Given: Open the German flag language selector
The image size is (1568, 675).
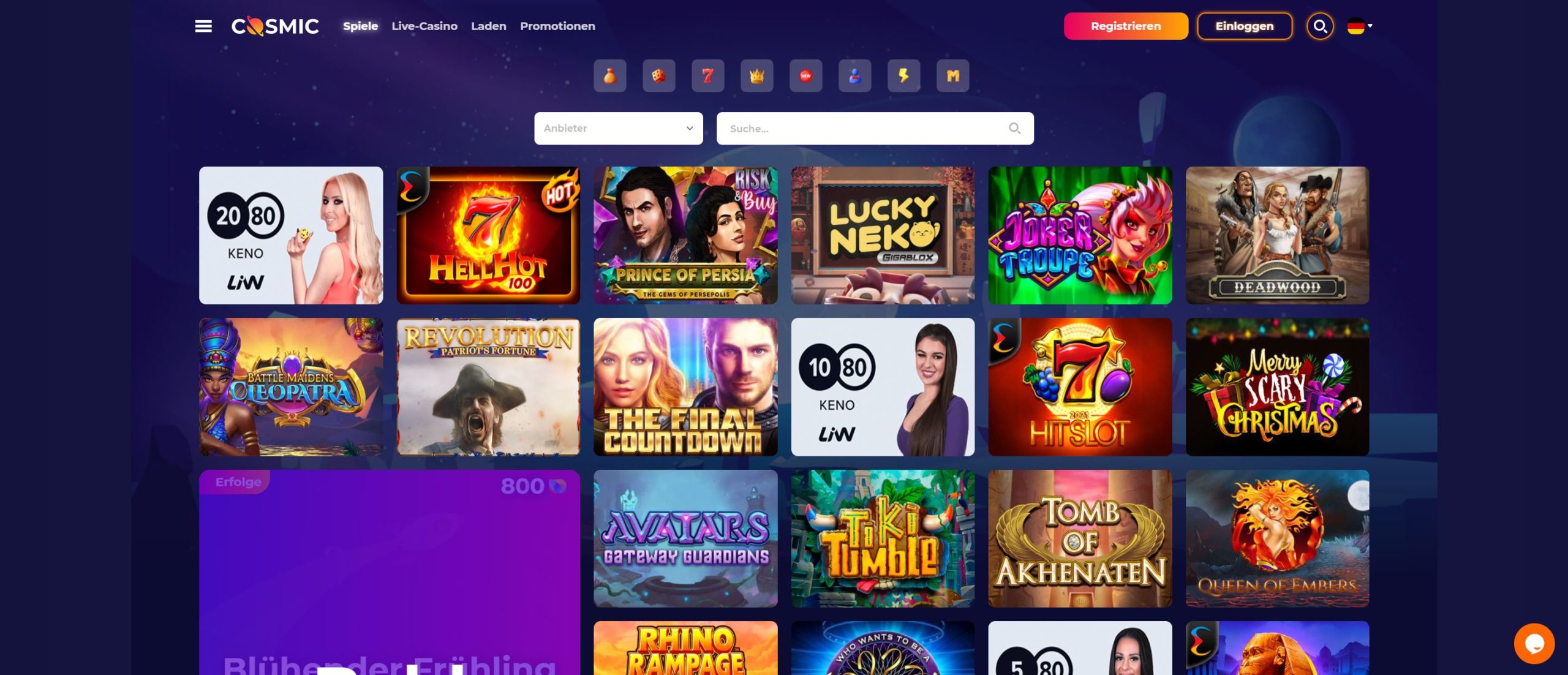Looking at the screenshot, I should (x=1360, y=26).
